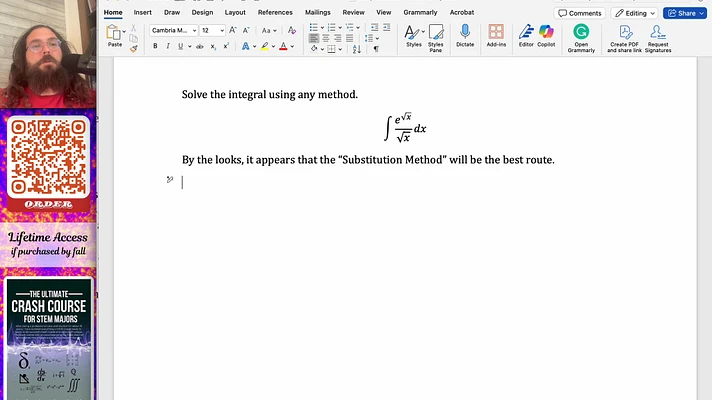This screenshot has height=400, width=712.
Task: Toggle strikethrough formatting
Action: pos(197,46)
